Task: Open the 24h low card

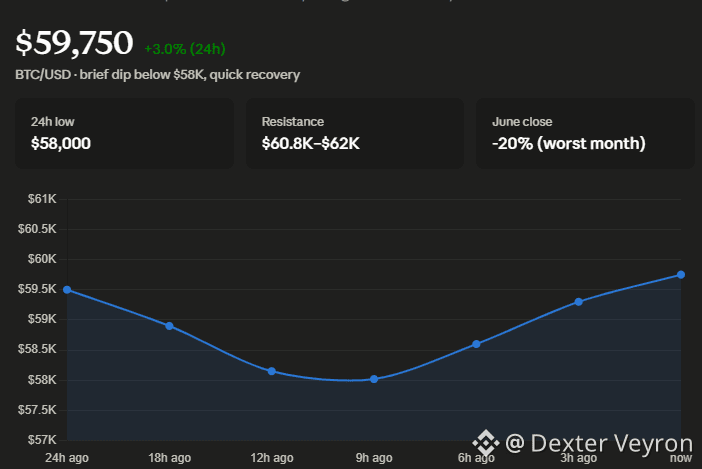Action: (x=124, y=133)
